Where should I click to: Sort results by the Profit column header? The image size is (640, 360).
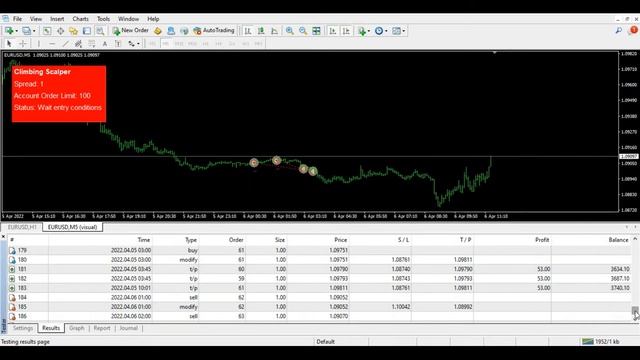tap(542, 240)
